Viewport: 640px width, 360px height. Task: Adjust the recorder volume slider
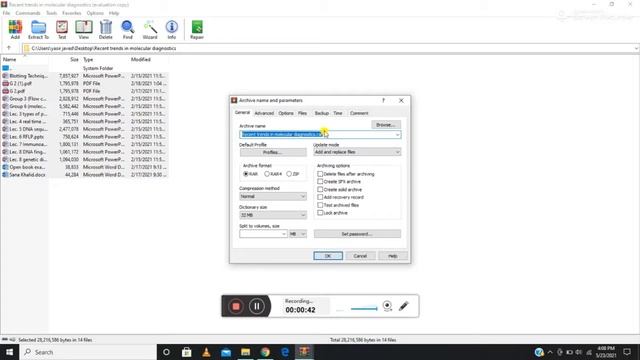click(364, 309)
